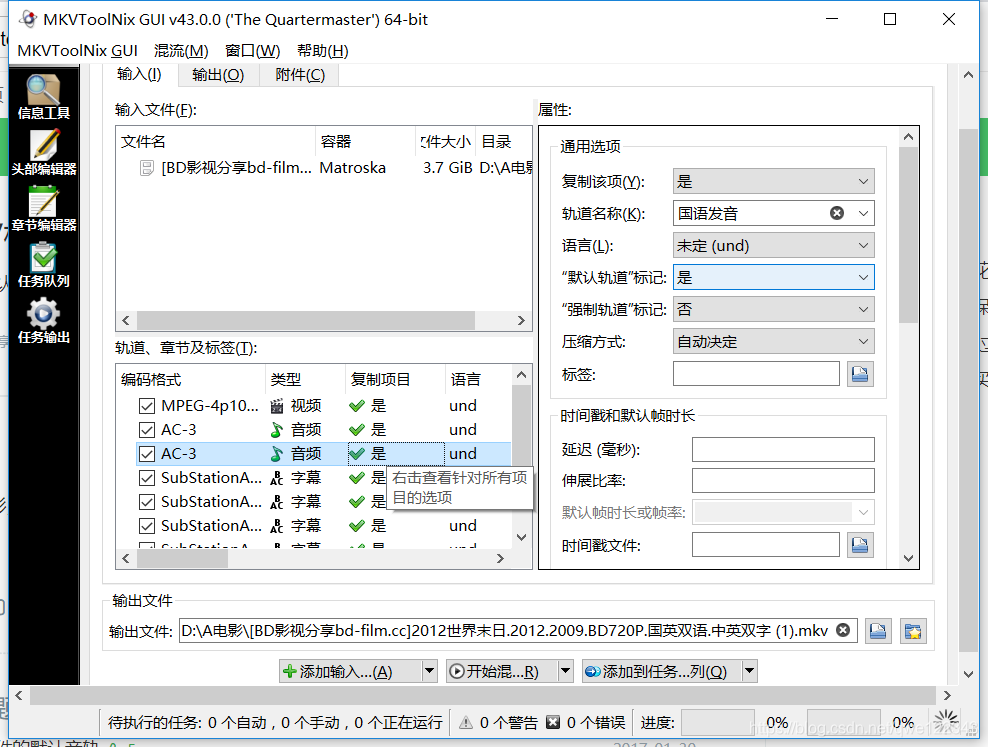Click the properties panel vertical scrollbar
988x747 pixels.
pos(908,236)
